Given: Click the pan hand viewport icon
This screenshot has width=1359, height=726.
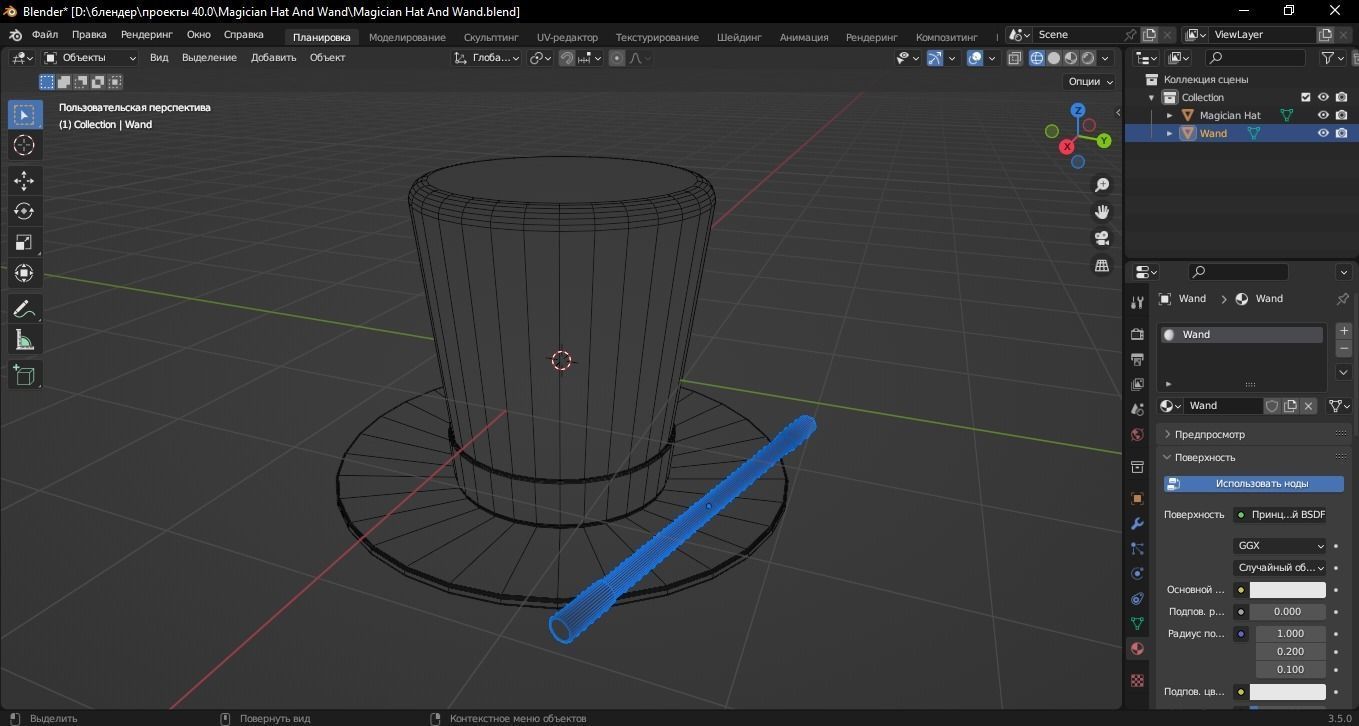Looking at the screenshot, I should point(1102,212).
